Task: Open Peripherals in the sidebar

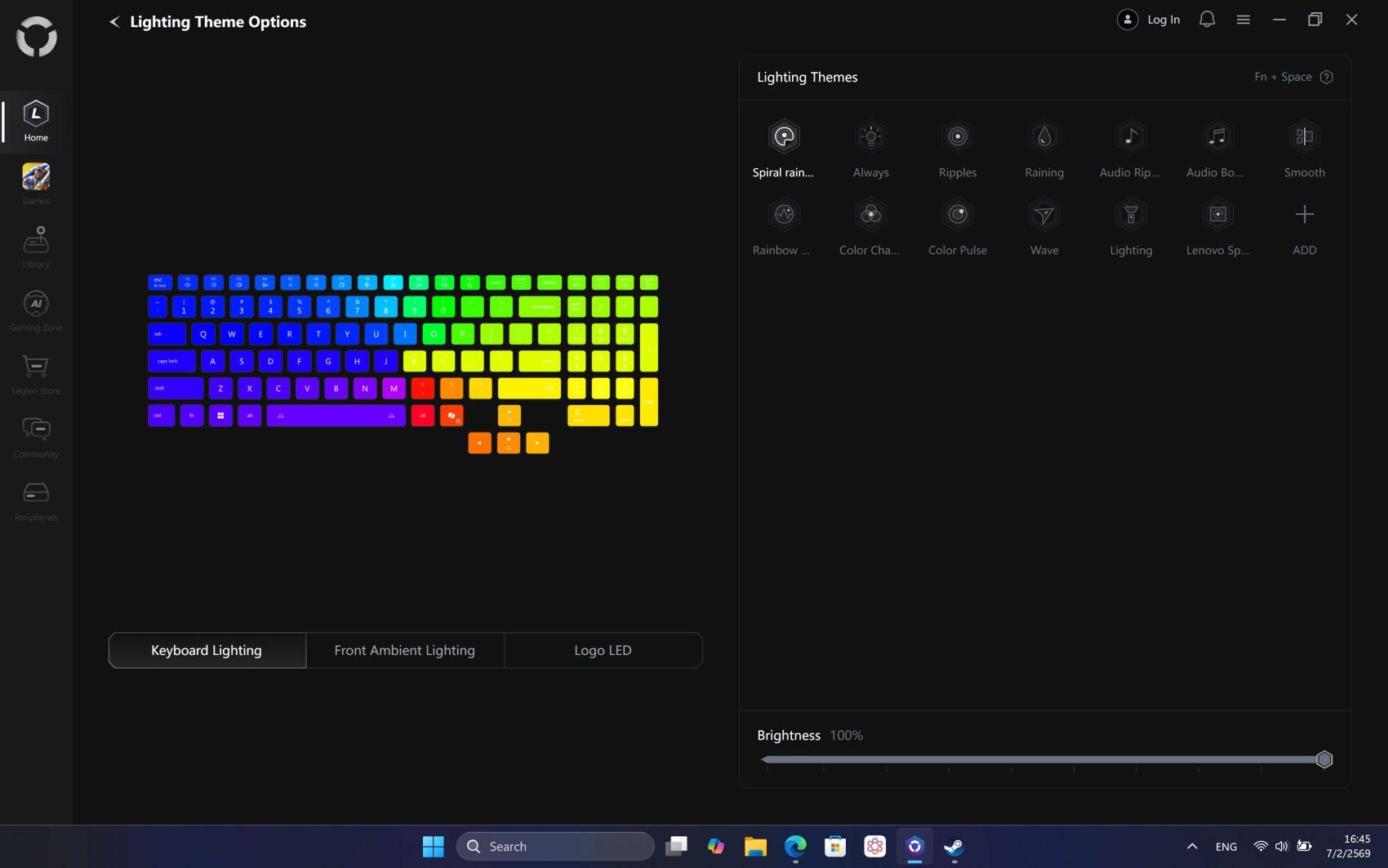Action: 36,501
